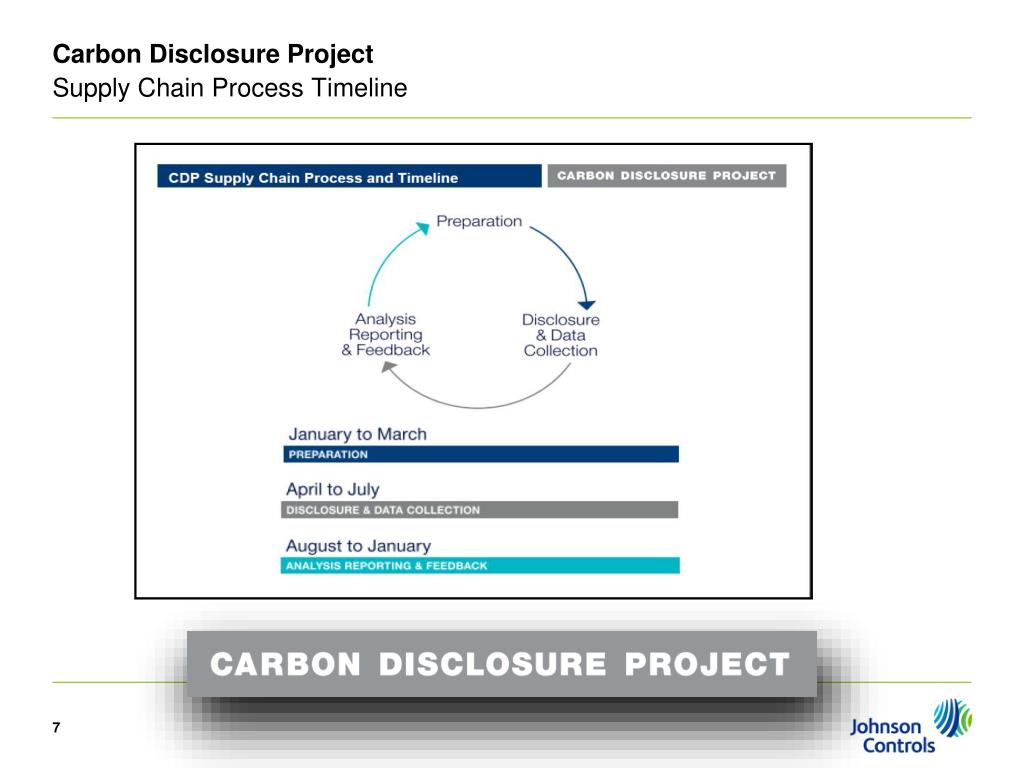Click the 'Disclosure & Data Collection' cycle label
The image size is (1024, 768).
click(x=560, y=335)
